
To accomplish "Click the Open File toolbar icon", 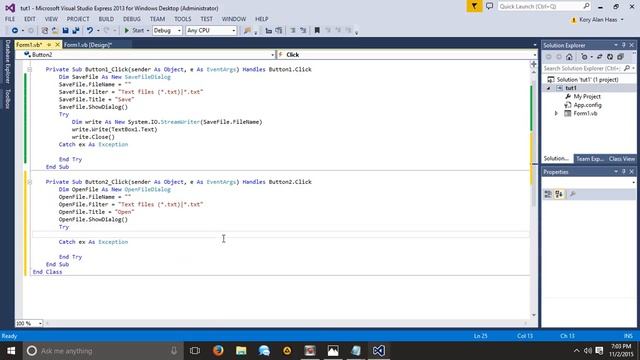I will coord(55,31).
